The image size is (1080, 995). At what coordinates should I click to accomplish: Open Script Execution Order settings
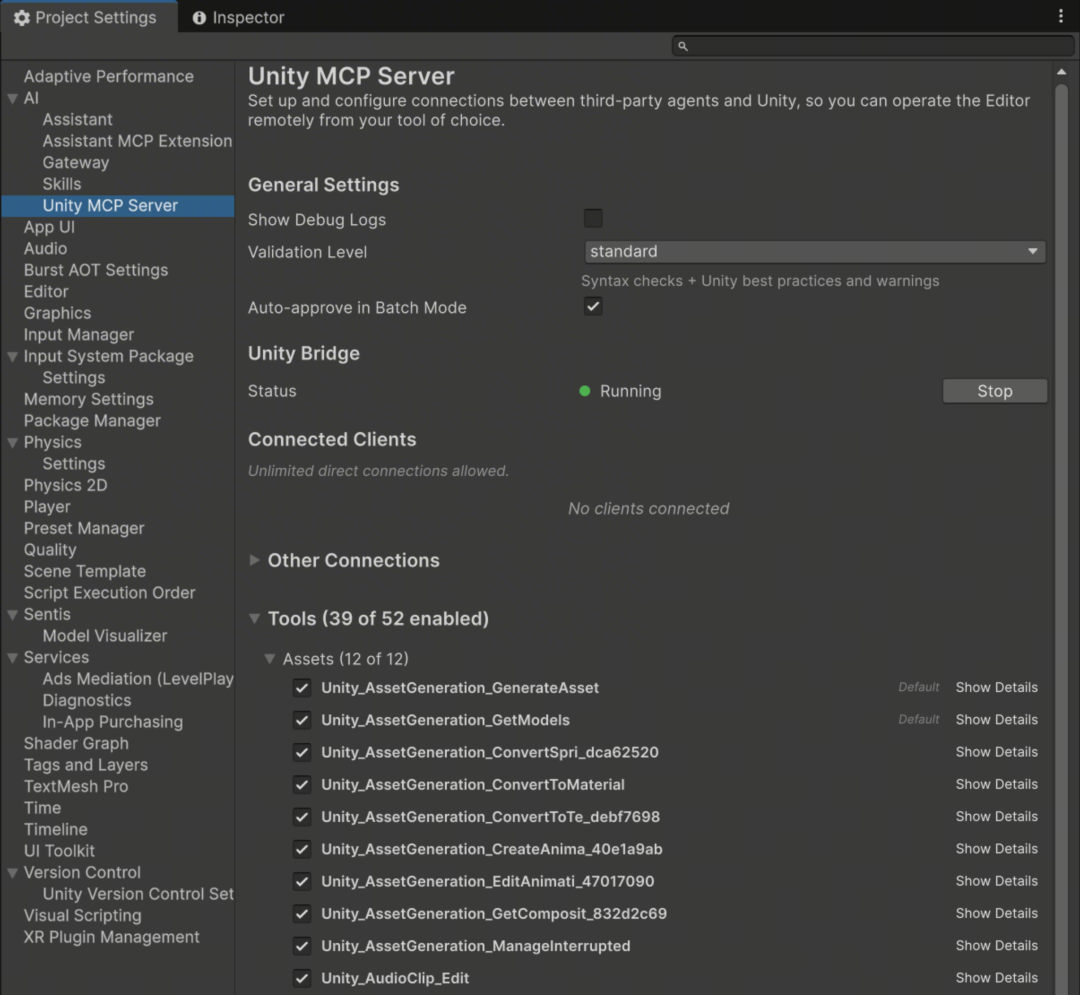(110, 593)
